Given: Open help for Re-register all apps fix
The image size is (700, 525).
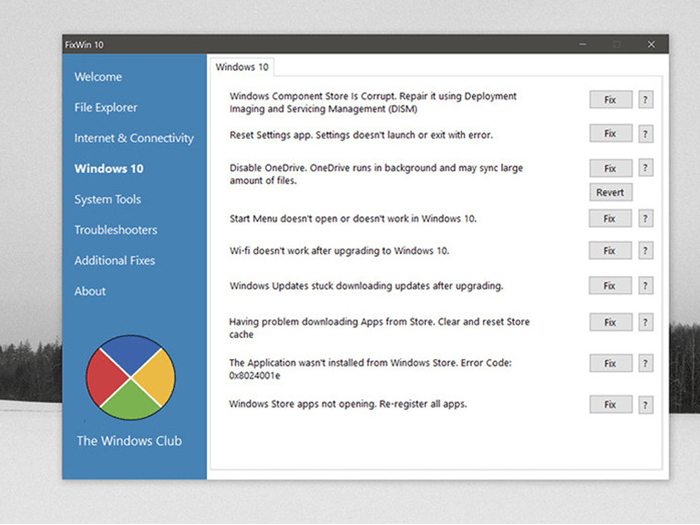Looking at the screenshot, I should coord(646,404).
